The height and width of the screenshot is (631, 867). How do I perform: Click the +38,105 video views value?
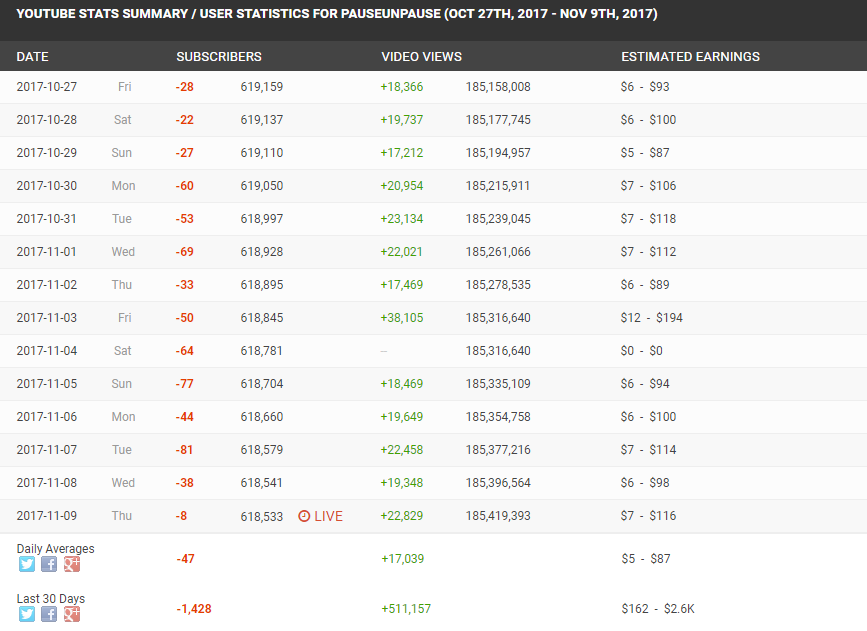tap(402, 318)
